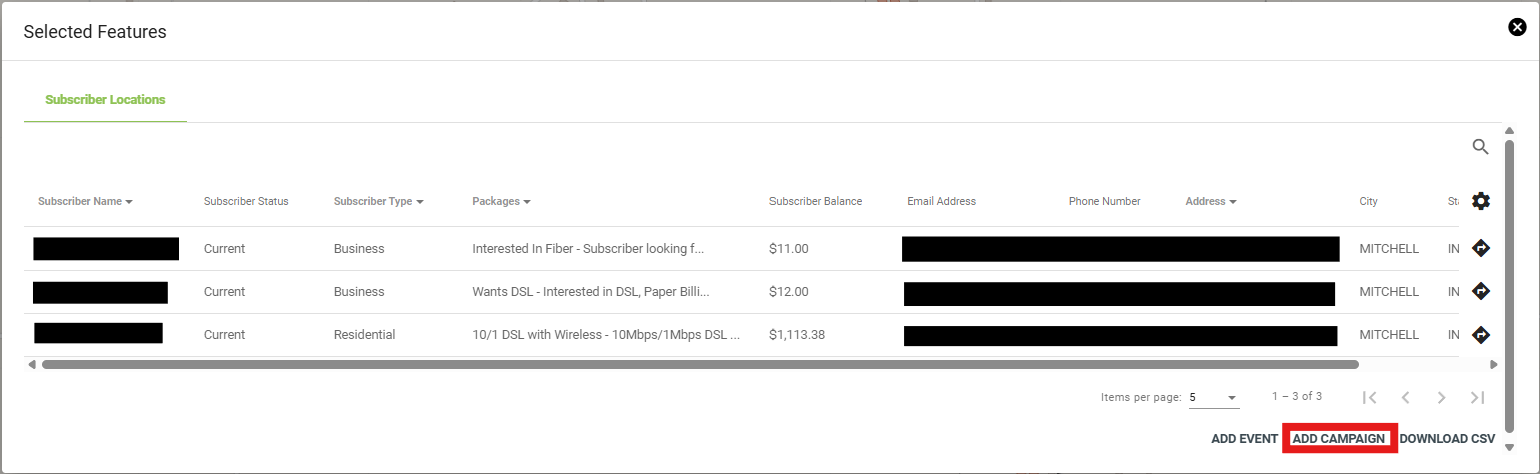The width and height of the screenshot is (1540, 474).
Task: Click Business type in $12.00 row
Action: tap(359, 291)
